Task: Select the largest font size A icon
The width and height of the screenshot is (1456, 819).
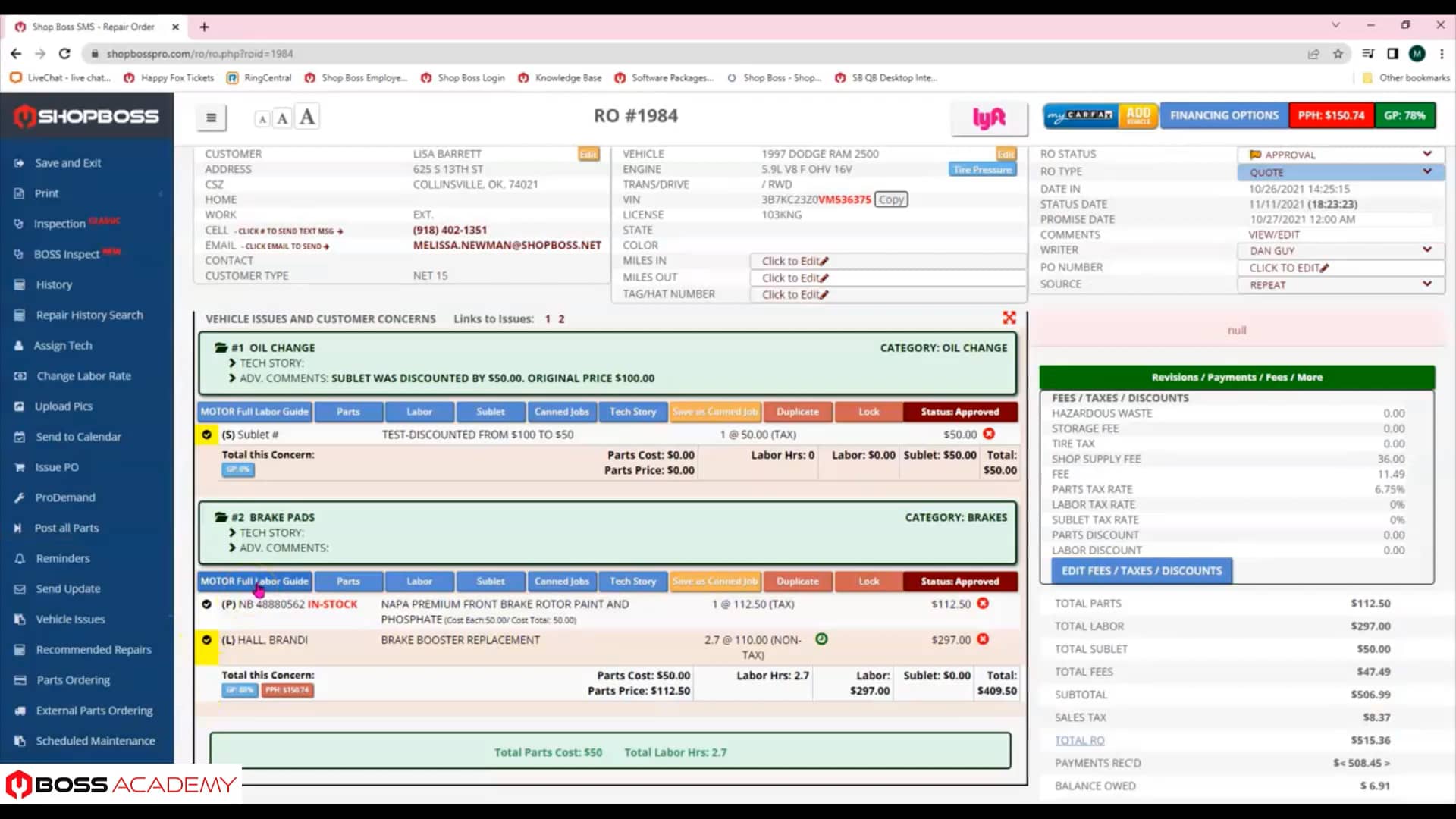Action: 306,115
